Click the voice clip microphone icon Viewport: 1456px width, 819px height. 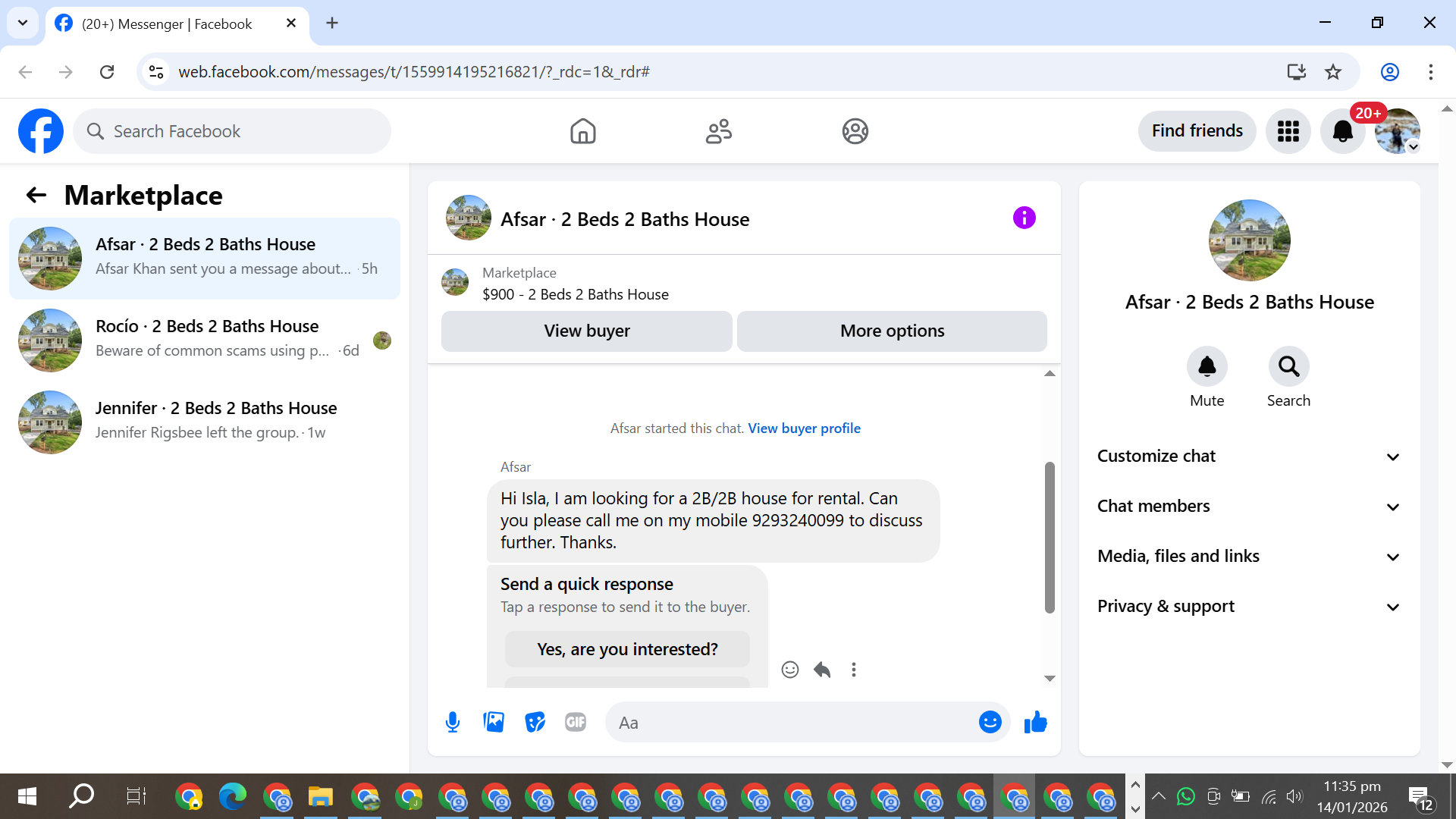(453, 722)
